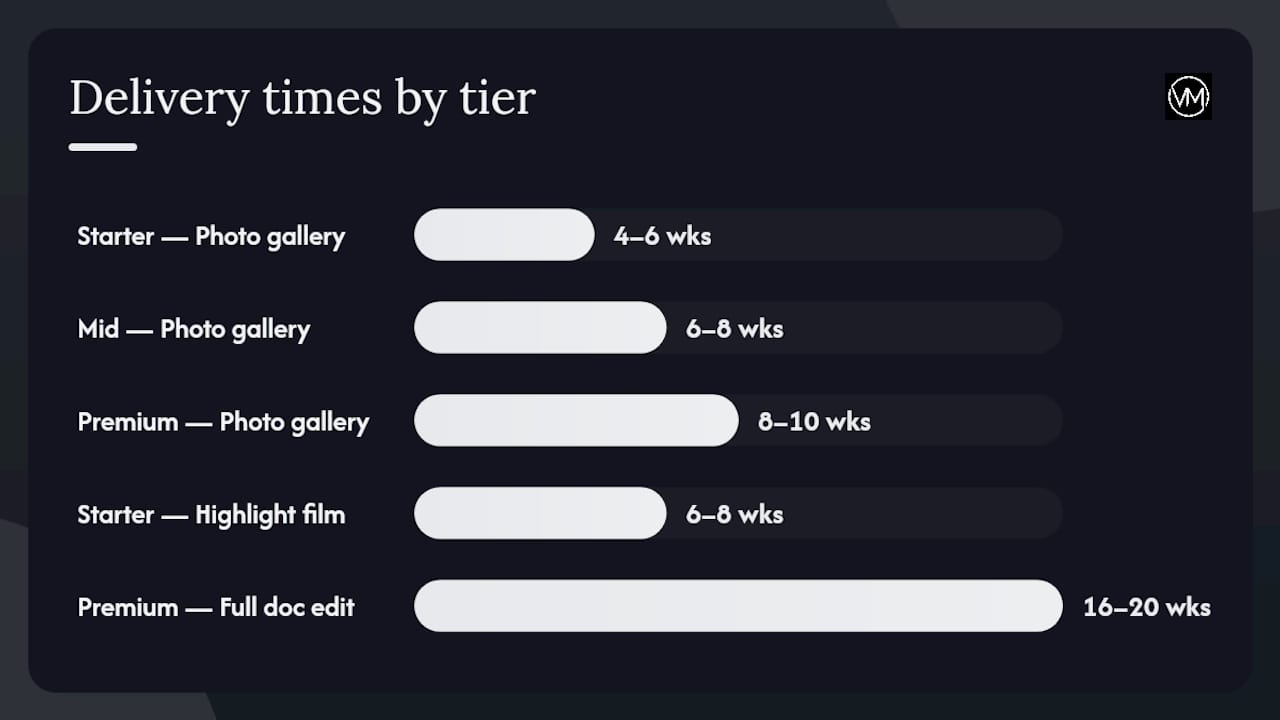Viewport: 1280px width, 720px height.
Task: Select the Premium — Photo gallery label
Action: (x=223, y=422)
